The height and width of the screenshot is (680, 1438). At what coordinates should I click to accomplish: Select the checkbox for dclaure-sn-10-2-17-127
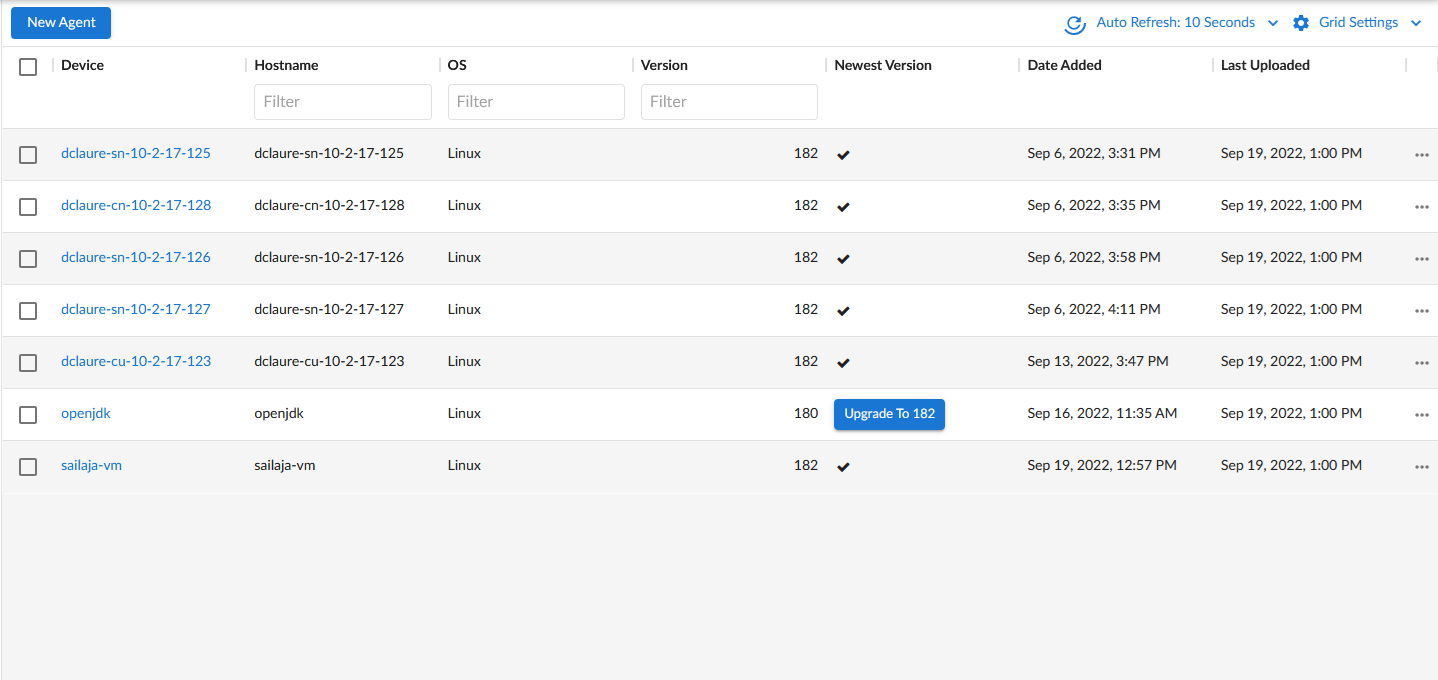point(28,311)
